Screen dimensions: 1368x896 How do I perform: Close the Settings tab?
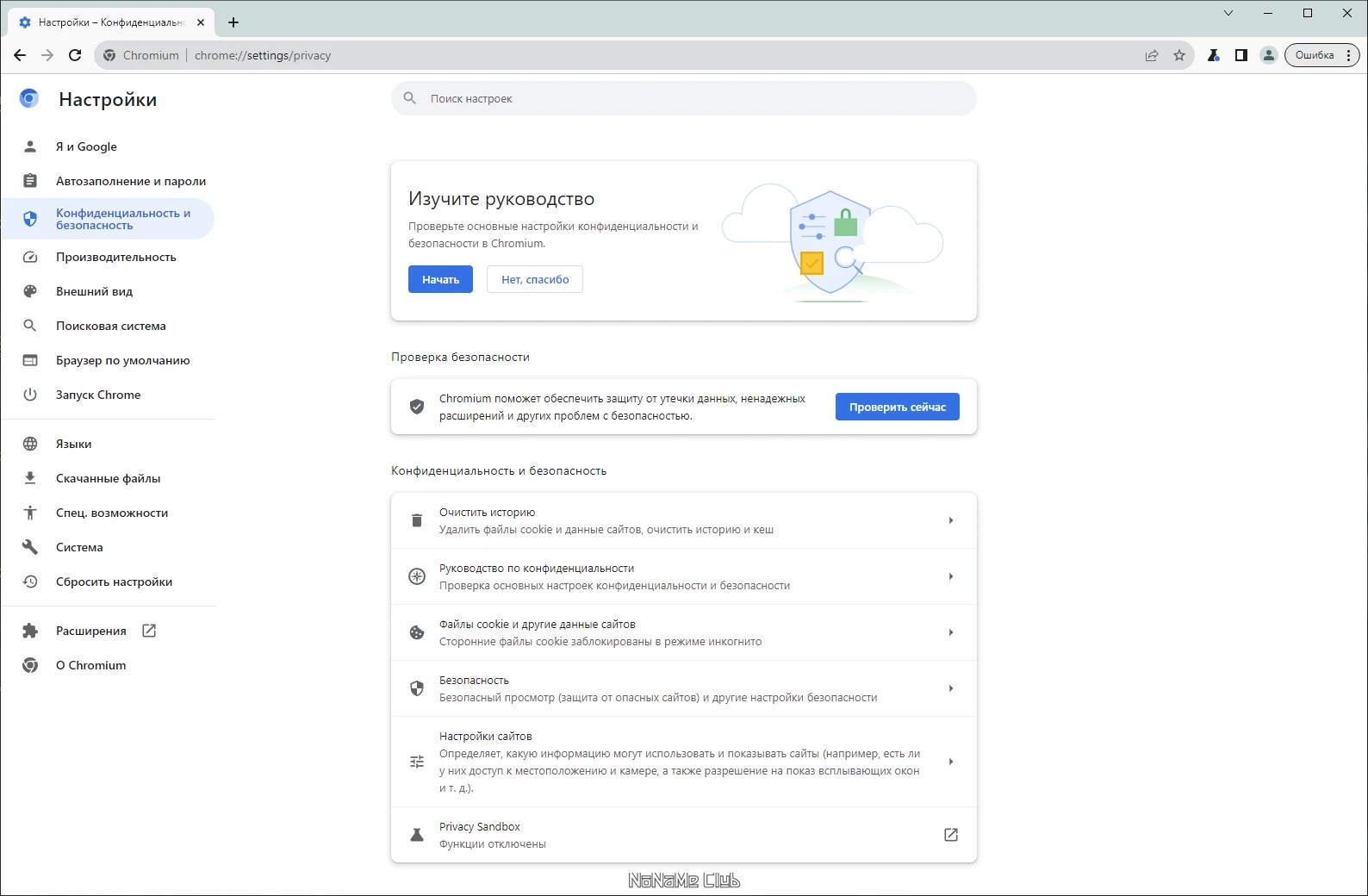pyautogui.click(x=200, y=22)
